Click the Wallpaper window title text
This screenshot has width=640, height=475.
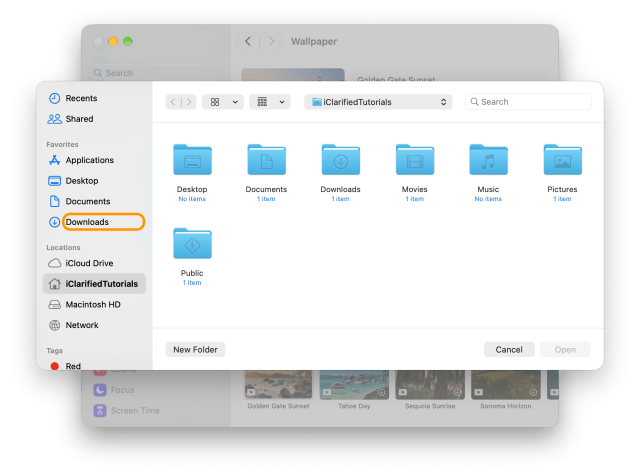click(314, 41)
